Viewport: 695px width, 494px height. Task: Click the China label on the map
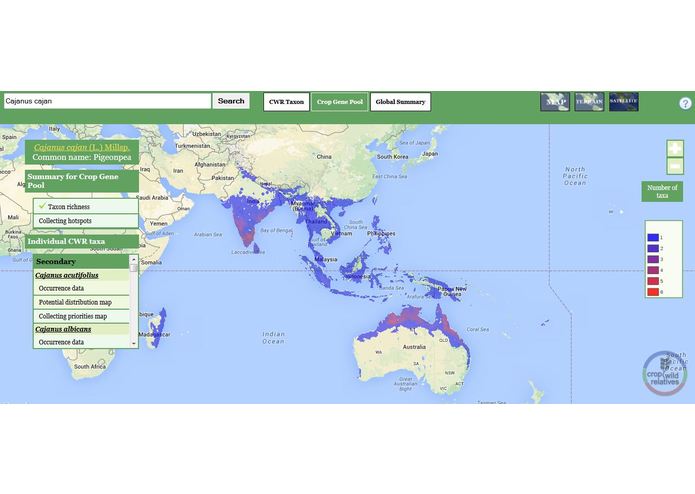coord(324,156)
